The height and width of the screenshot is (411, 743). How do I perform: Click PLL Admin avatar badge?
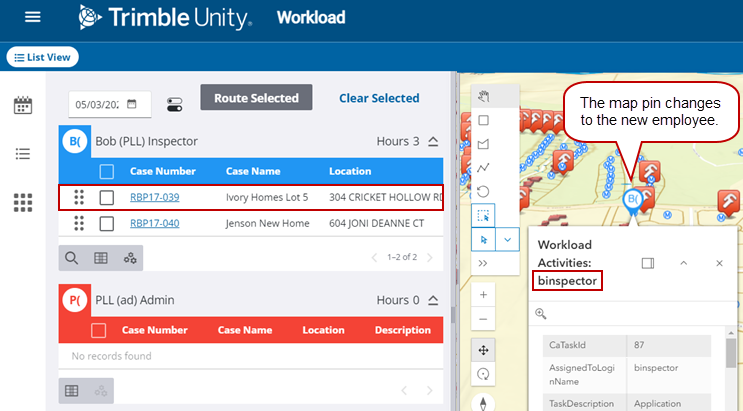75,300
